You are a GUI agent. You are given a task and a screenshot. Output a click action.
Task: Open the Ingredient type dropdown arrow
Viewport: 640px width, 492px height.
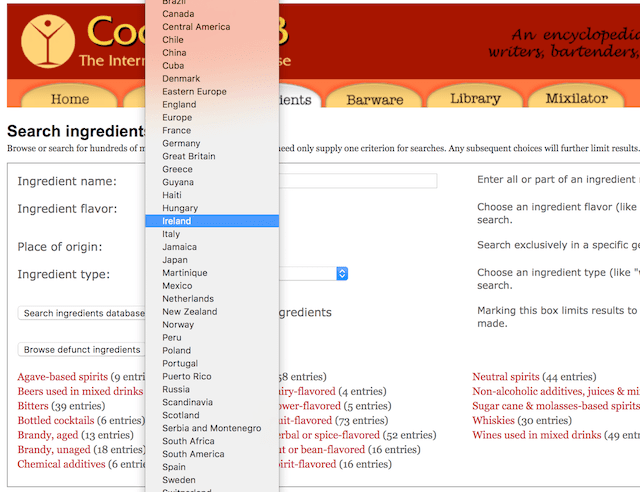pyautogui.click(x=342, y=273)
